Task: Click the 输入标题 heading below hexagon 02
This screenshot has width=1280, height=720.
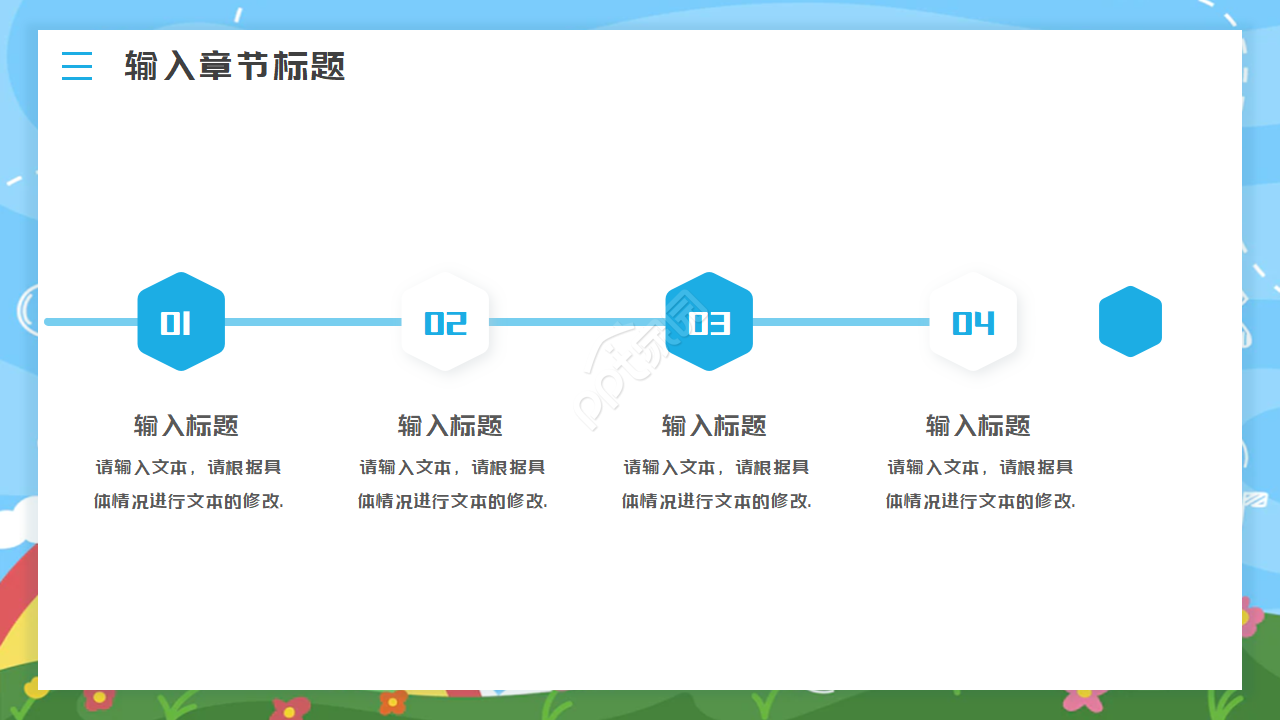Action: (x=451, y=426)
